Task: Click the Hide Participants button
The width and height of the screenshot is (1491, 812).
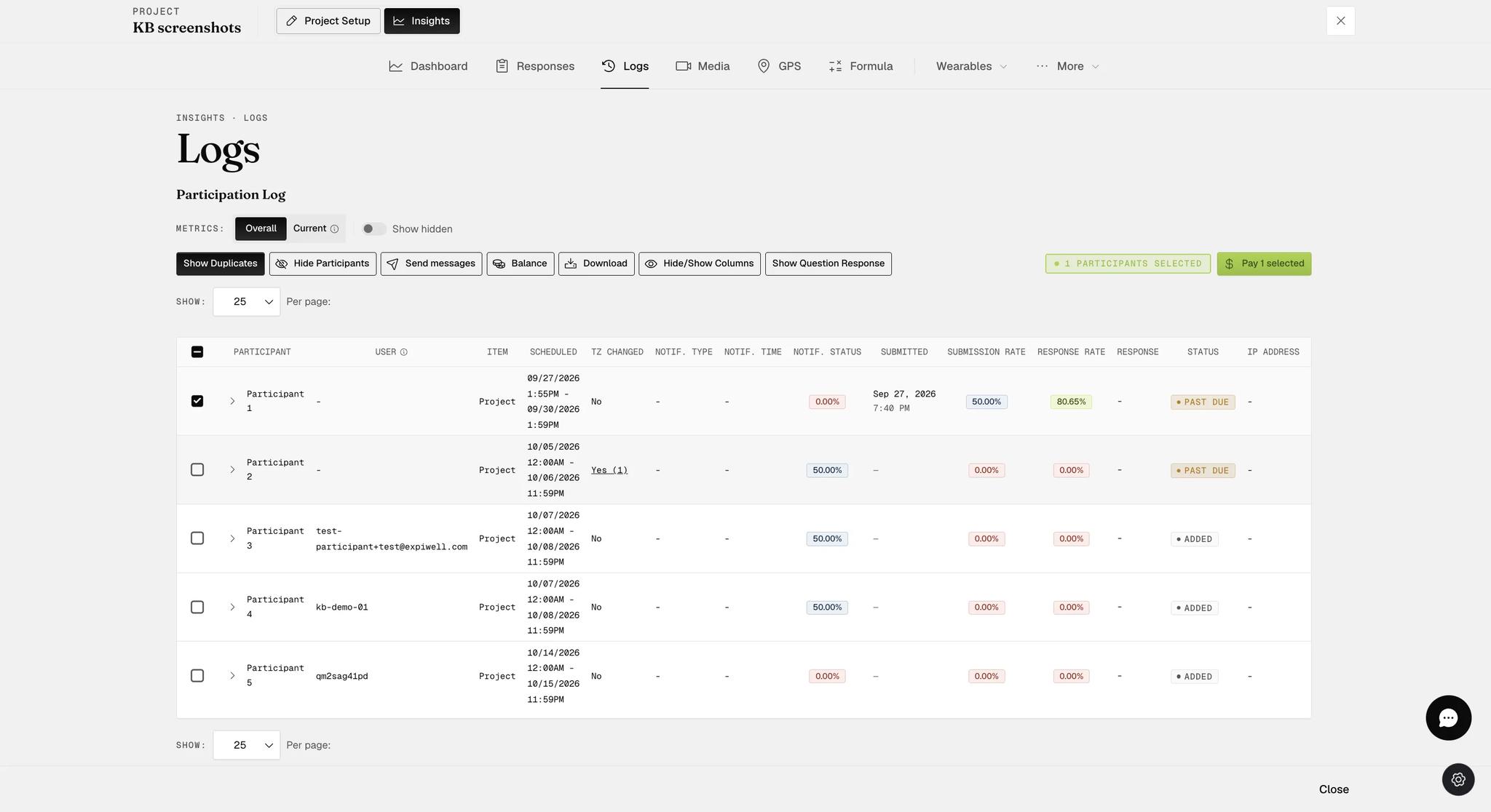Action: tap(323, 264)
